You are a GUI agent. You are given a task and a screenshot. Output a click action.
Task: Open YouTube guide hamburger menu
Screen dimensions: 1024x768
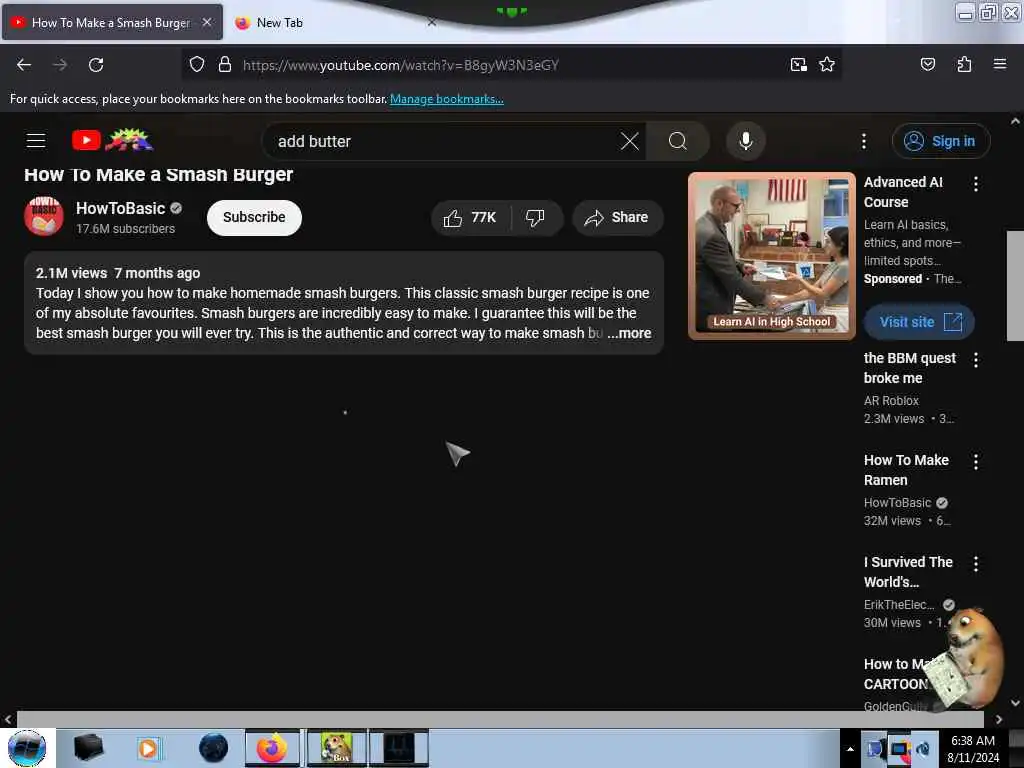36,140
